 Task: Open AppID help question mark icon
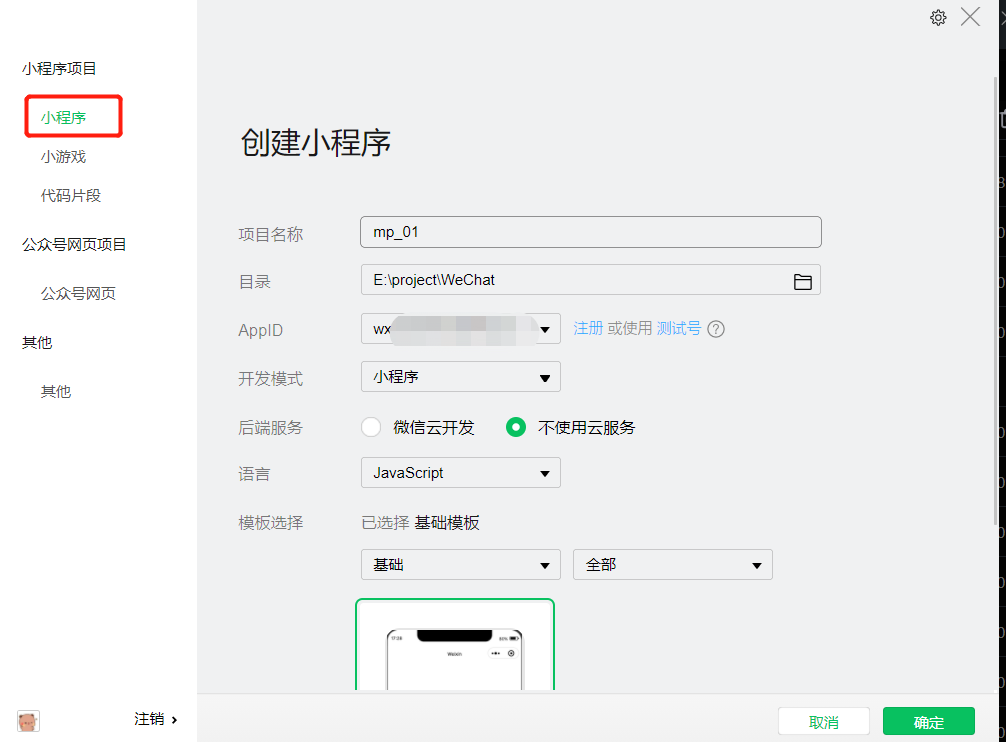click(x=716, y=329)
